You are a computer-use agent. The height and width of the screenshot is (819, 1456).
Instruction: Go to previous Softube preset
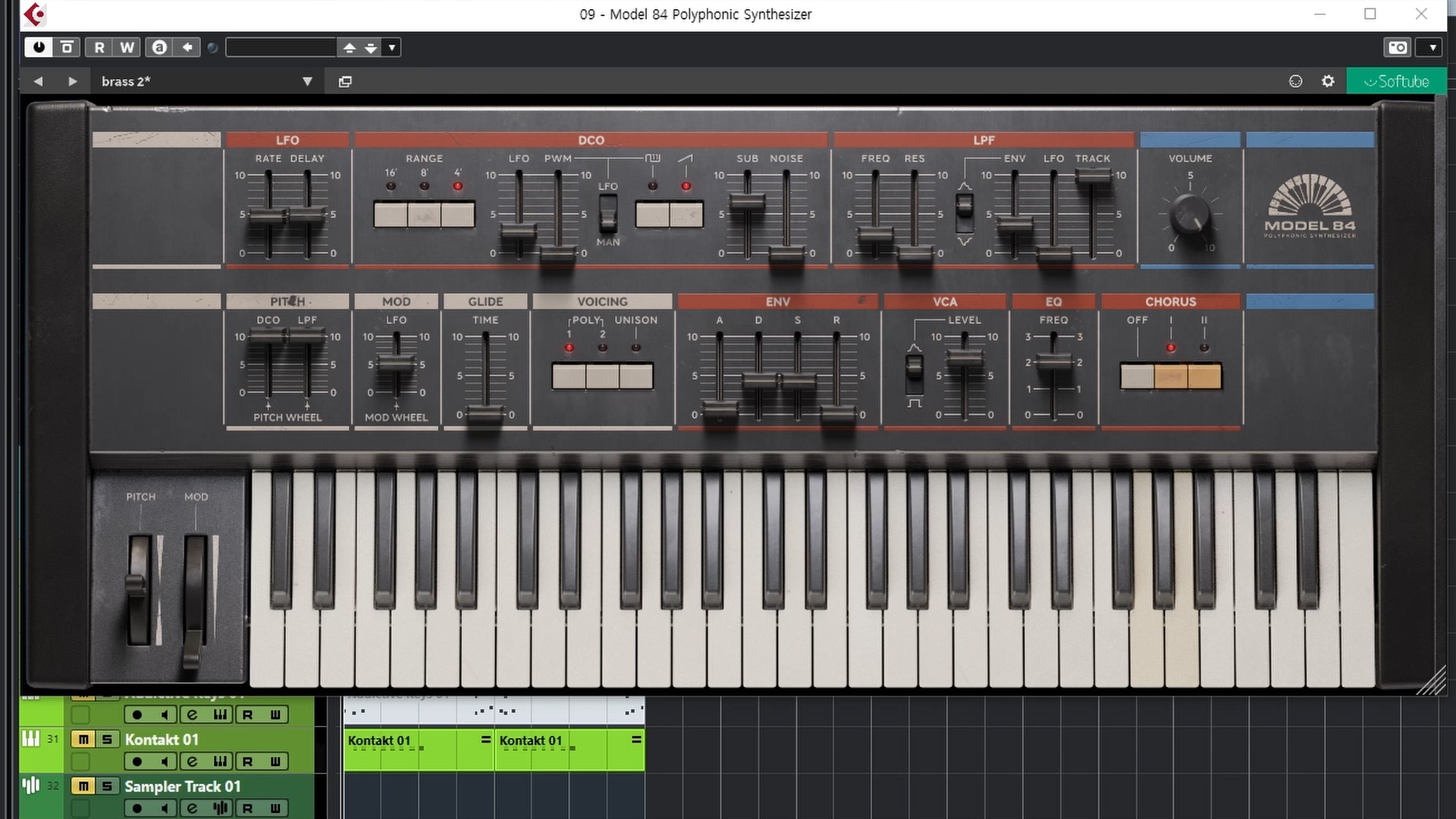(x=38, y=81)
